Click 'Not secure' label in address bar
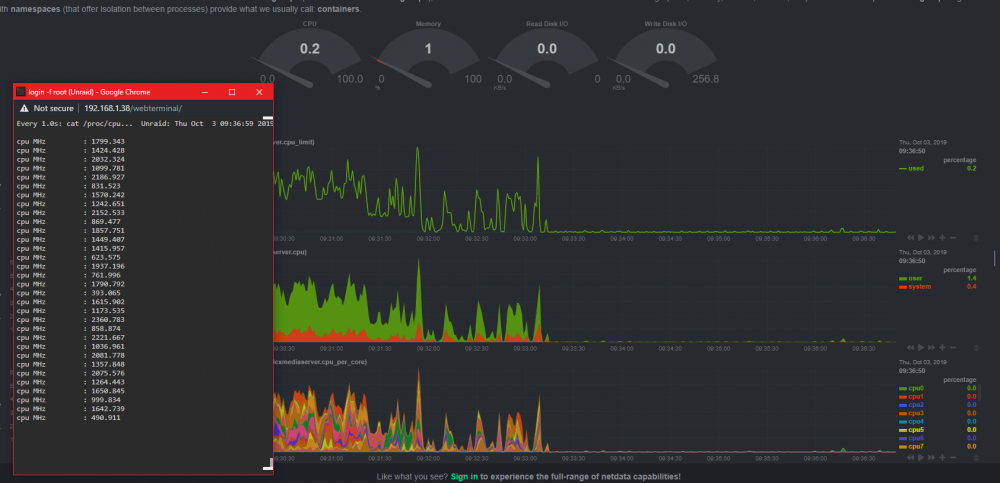Screen dimensions: 1000x483 coord(54,108)
